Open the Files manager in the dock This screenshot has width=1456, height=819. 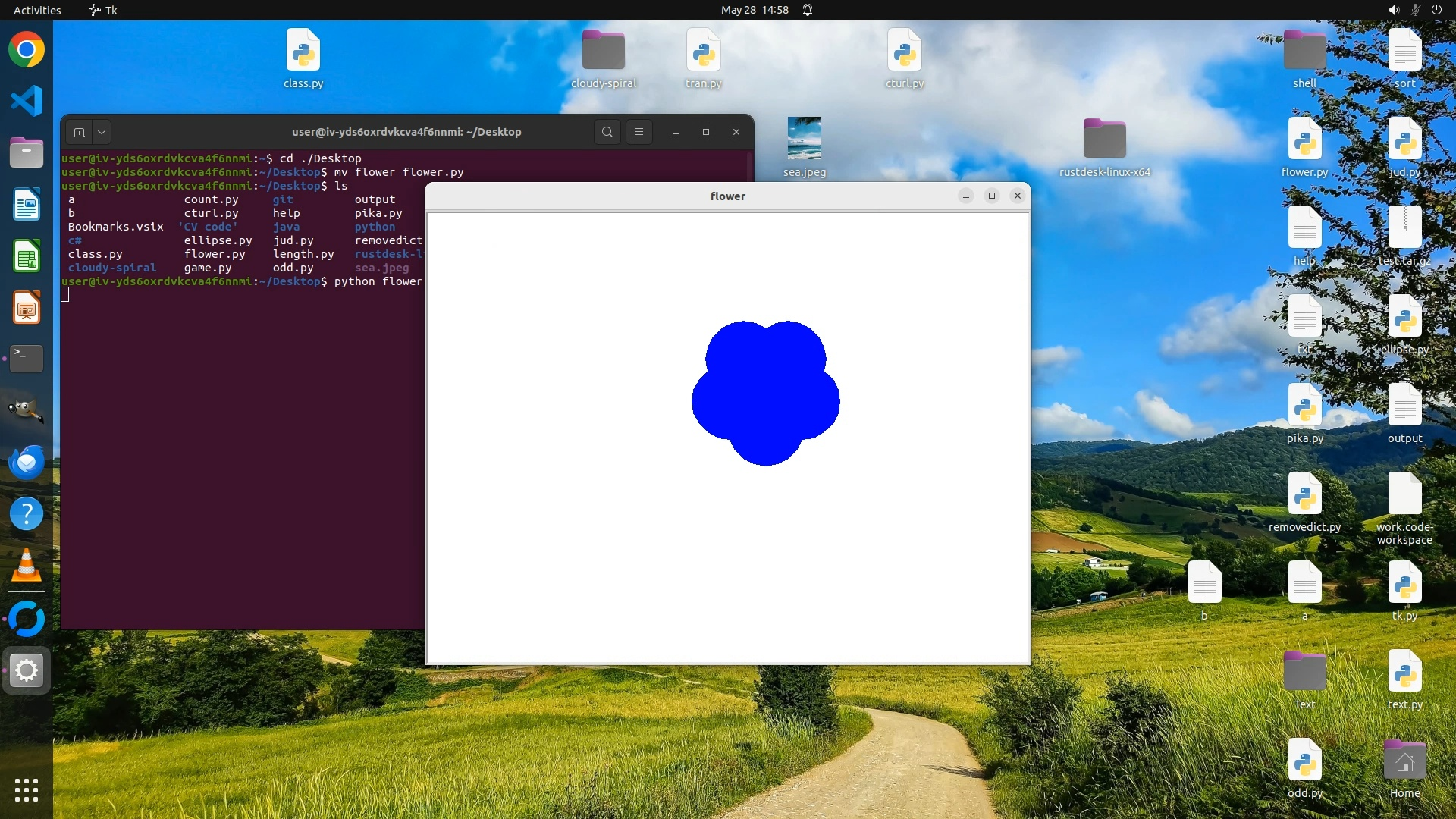[x=27, y=153]
